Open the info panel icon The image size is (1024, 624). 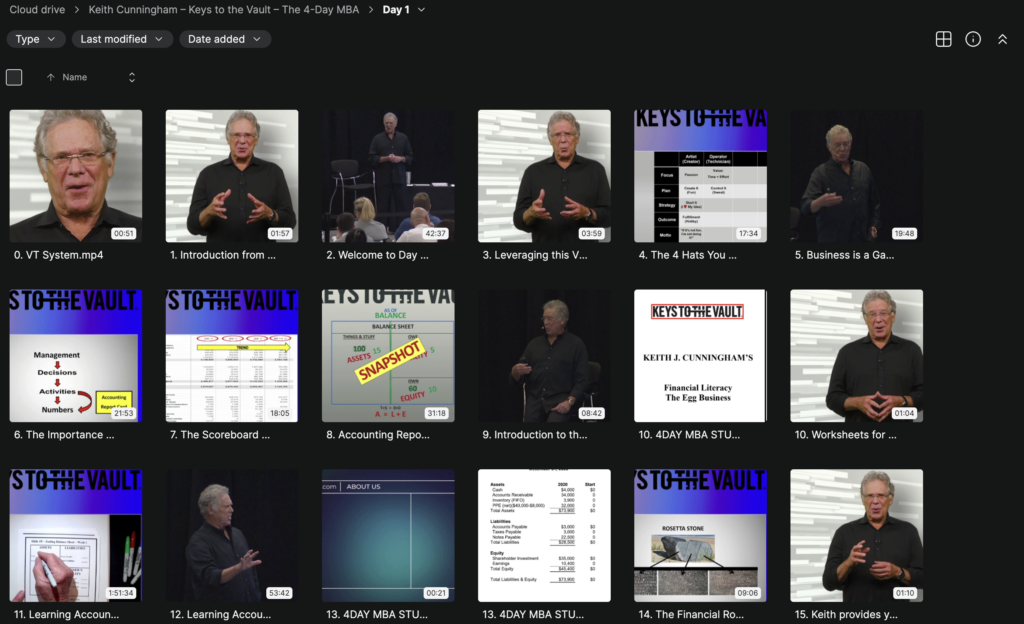[x=973, y=39]
